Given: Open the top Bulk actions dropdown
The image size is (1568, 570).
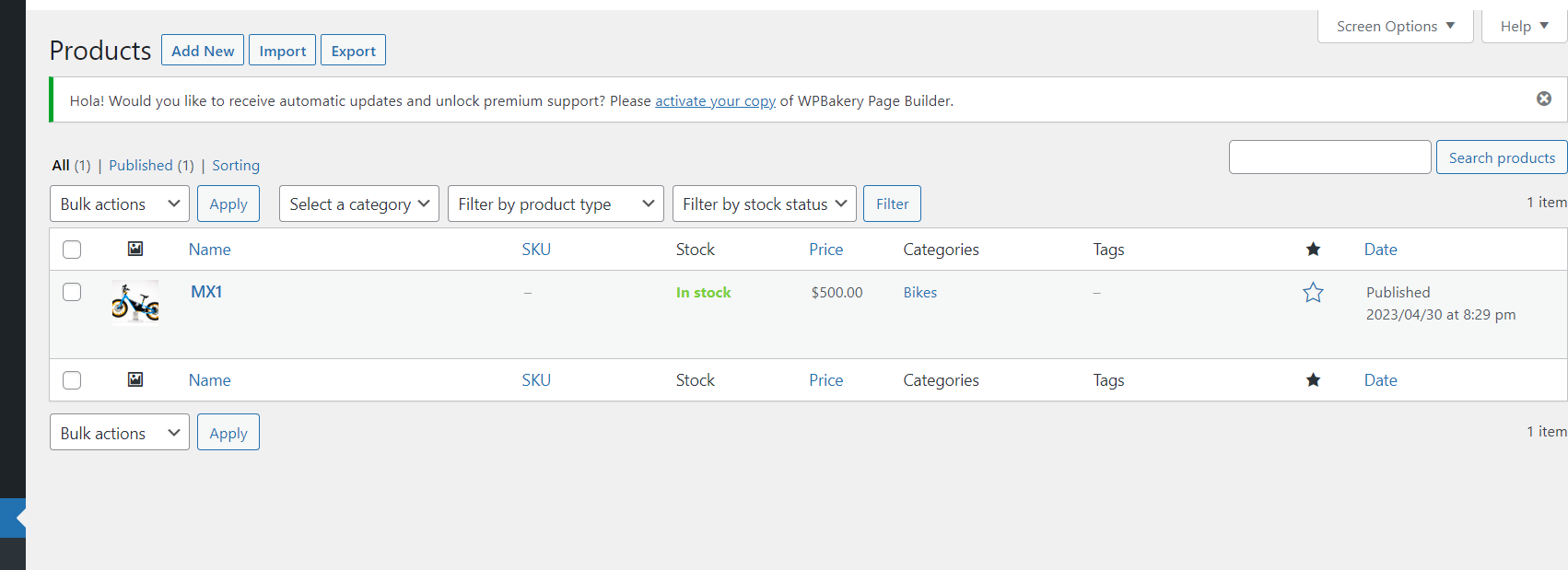Looking at the screenshot, I should (119, 204).
